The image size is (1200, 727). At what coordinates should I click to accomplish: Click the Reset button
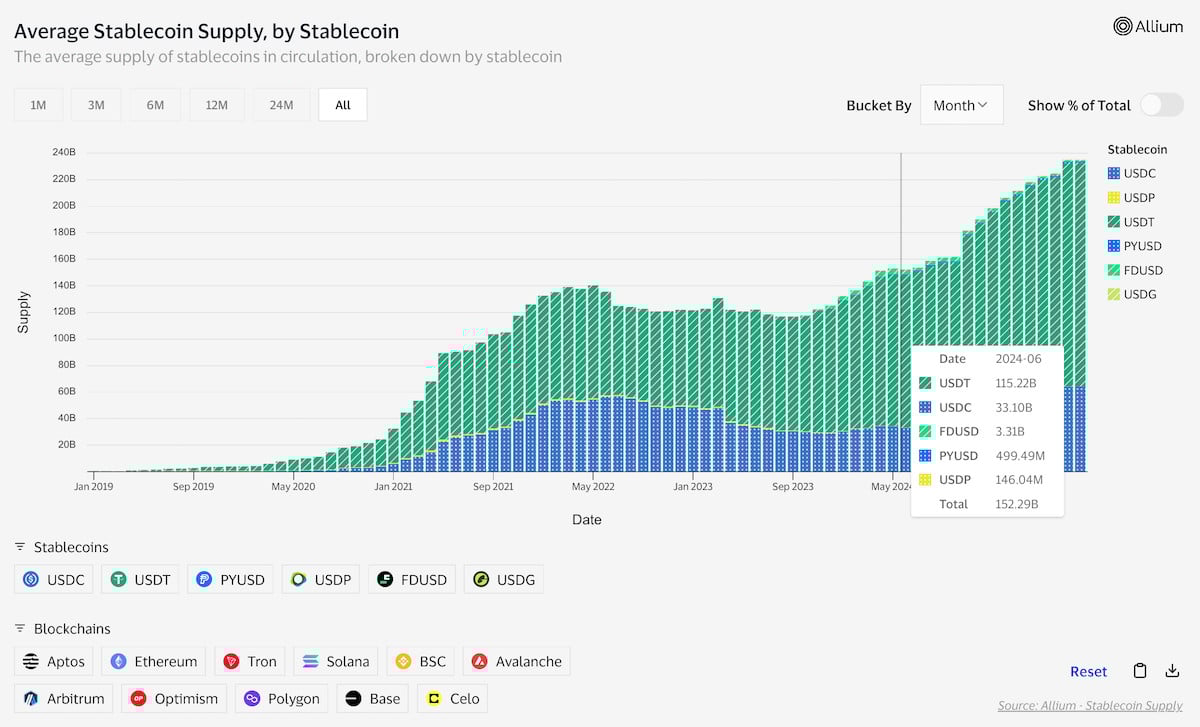point(1088,671)
